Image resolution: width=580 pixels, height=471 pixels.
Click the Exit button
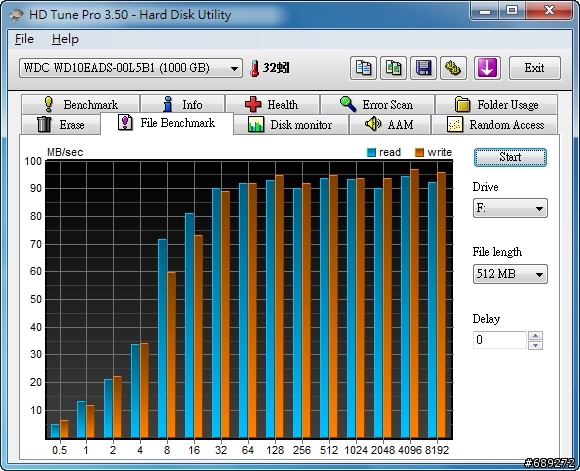point(535,68)
